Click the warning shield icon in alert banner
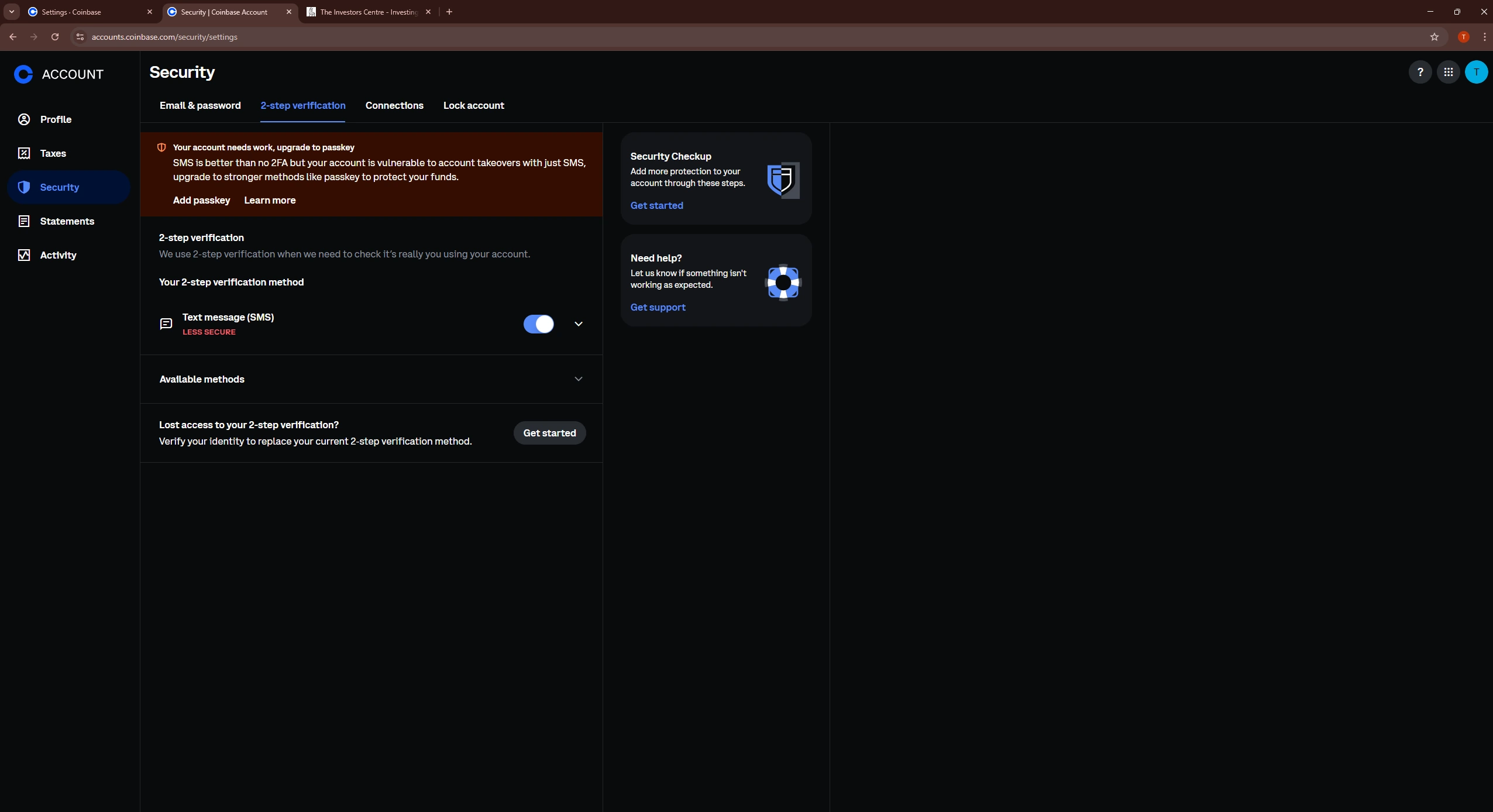Image resolution: width=1493 pixels, height=812 pixels. (x=161, y=147)
